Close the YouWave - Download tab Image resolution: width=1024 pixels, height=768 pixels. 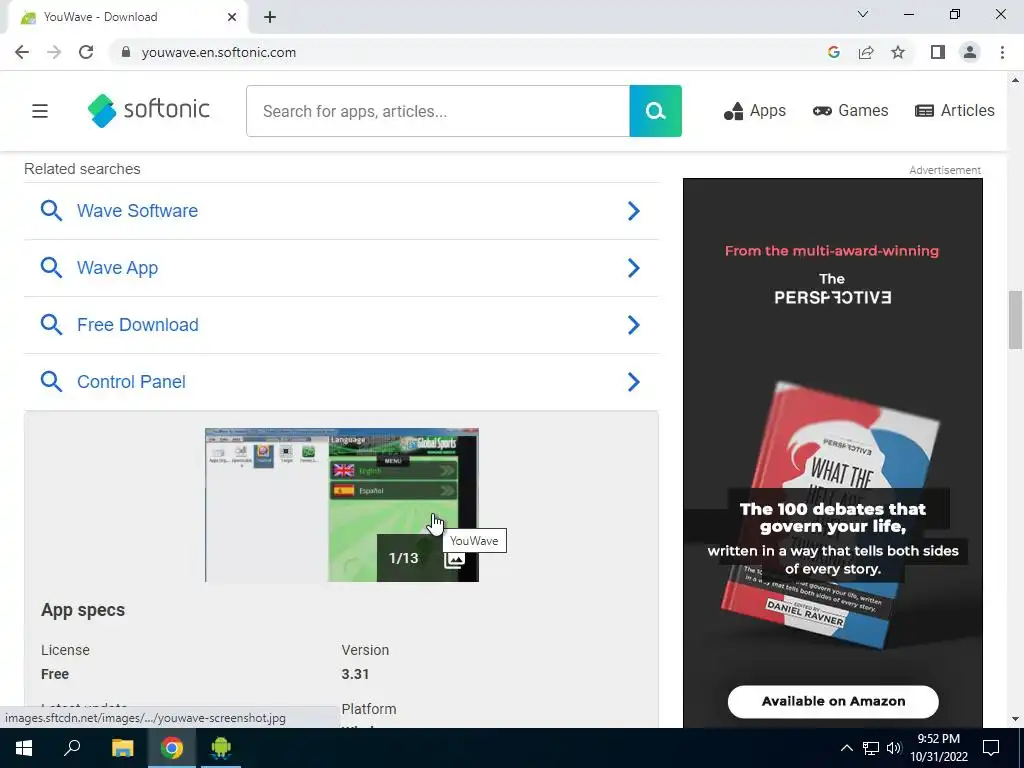(x=232, y=17)
